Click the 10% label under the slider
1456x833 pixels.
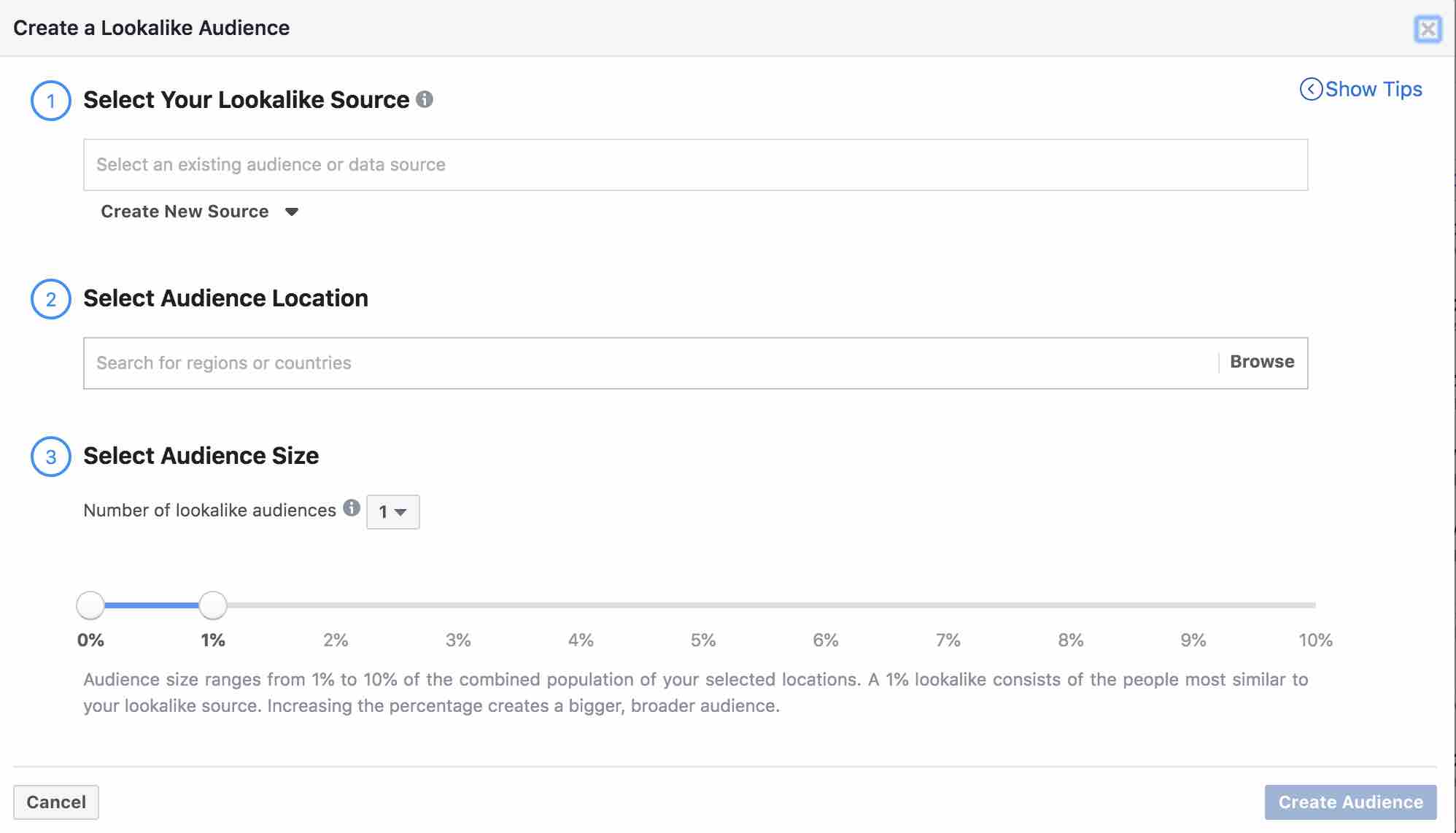tap(1316, 640)
